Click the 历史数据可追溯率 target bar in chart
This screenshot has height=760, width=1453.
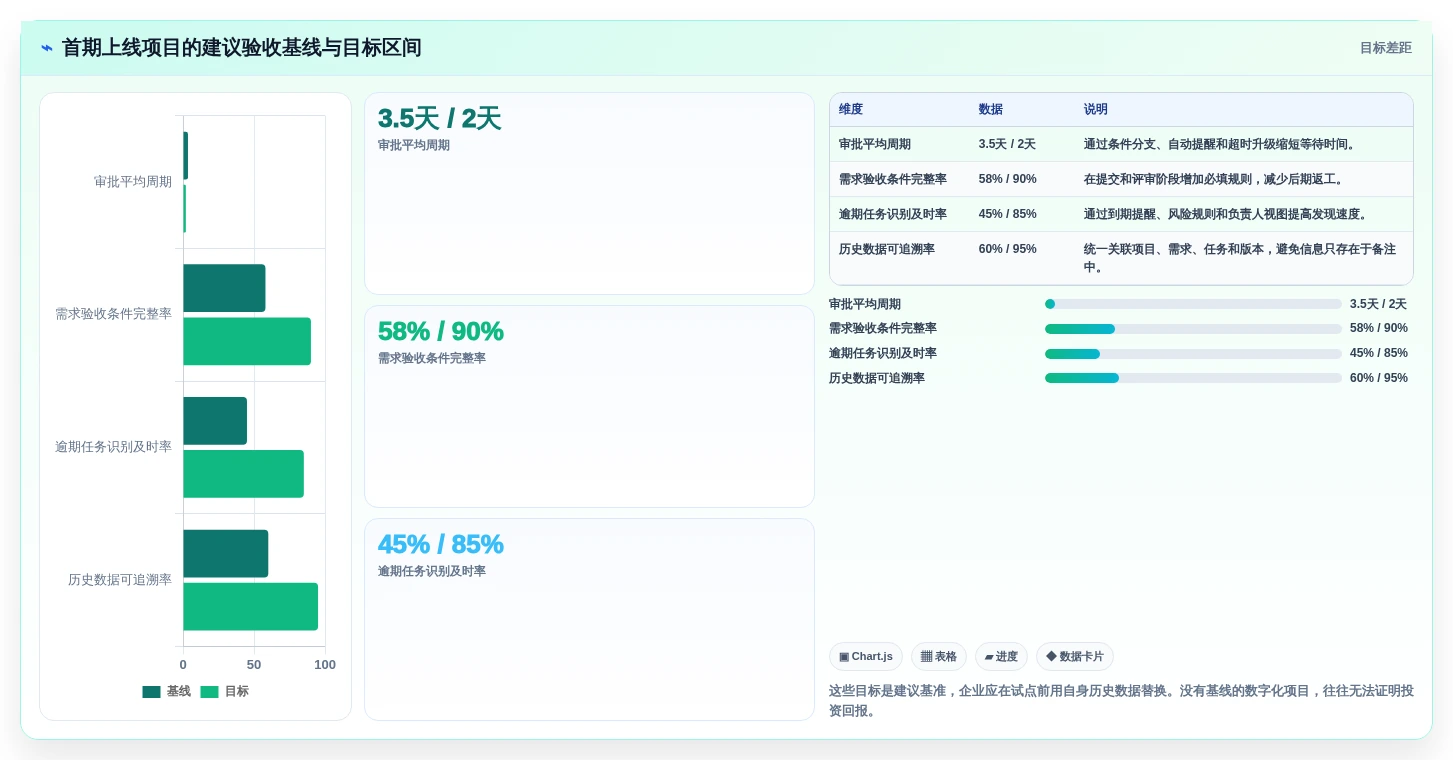[250, 607]
